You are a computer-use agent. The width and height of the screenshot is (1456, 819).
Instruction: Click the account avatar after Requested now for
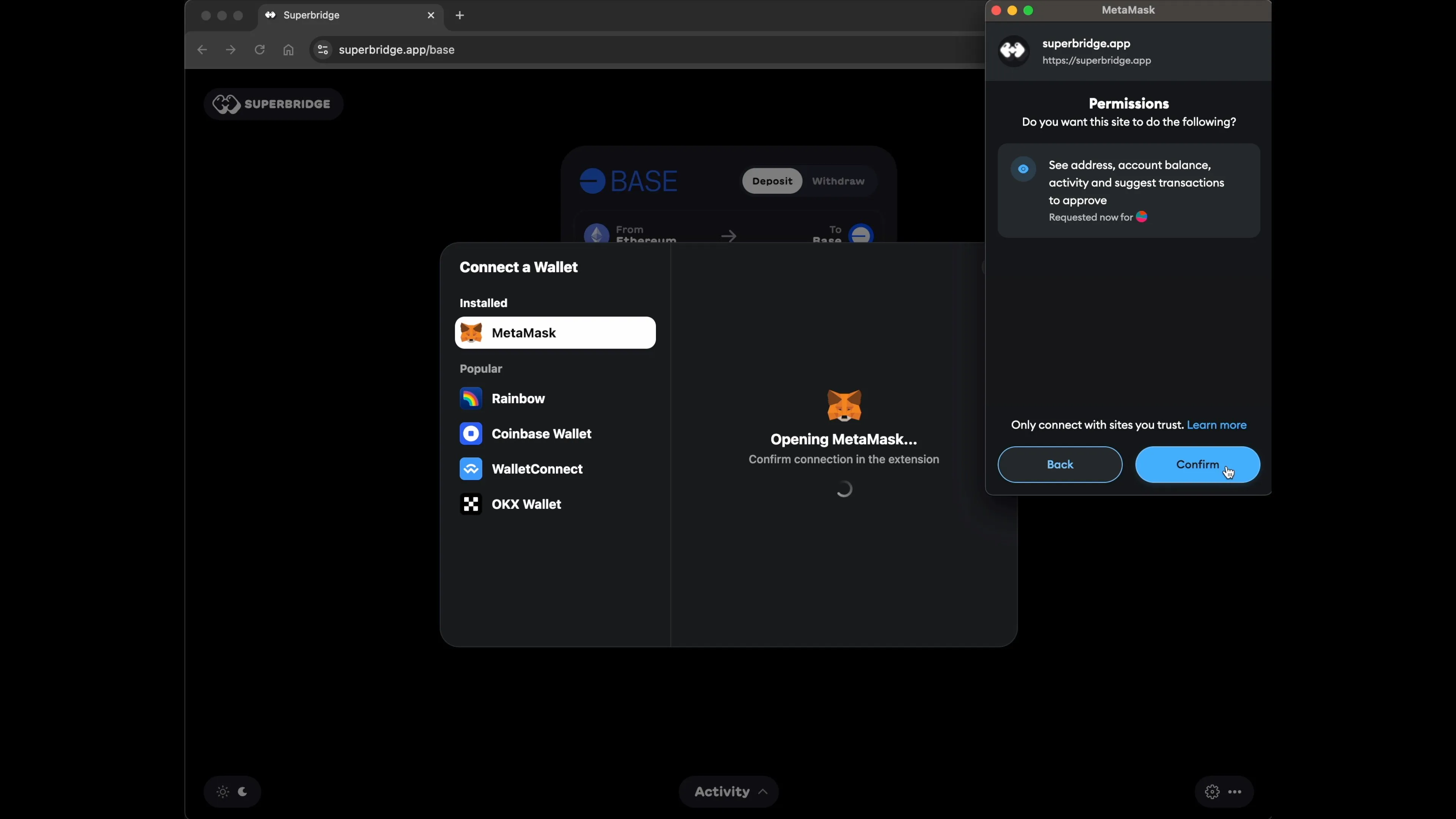1141,217
